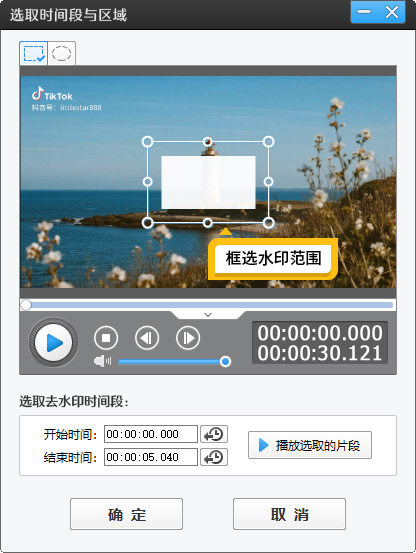Minimize the dialog window

(364, 12)
